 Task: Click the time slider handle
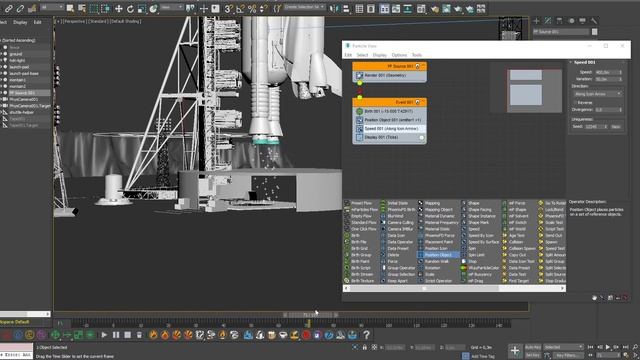310,315
